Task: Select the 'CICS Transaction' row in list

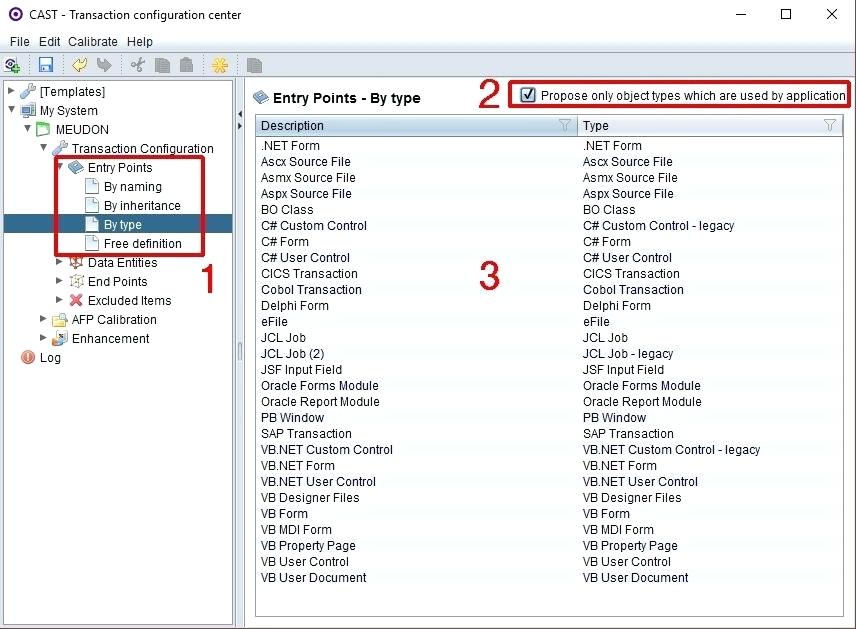Action: (309, 274)
